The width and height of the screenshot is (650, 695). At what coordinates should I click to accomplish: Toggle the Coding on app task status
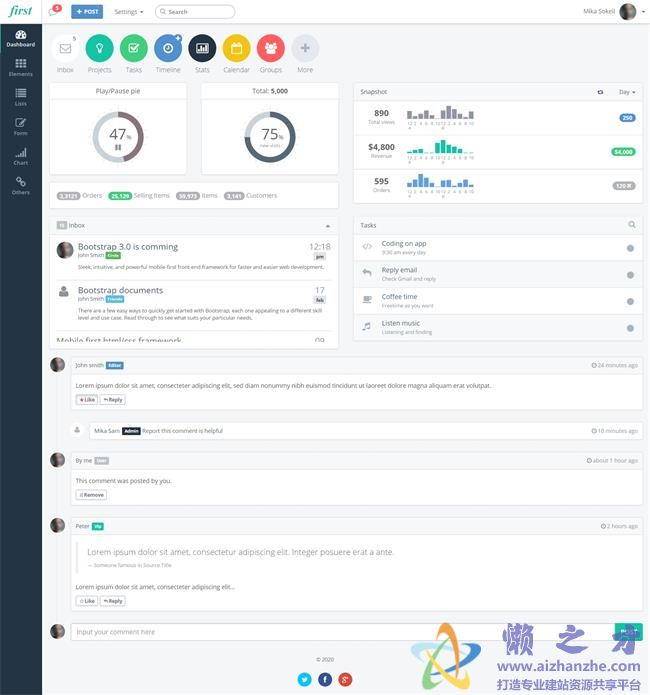[630, 248]
